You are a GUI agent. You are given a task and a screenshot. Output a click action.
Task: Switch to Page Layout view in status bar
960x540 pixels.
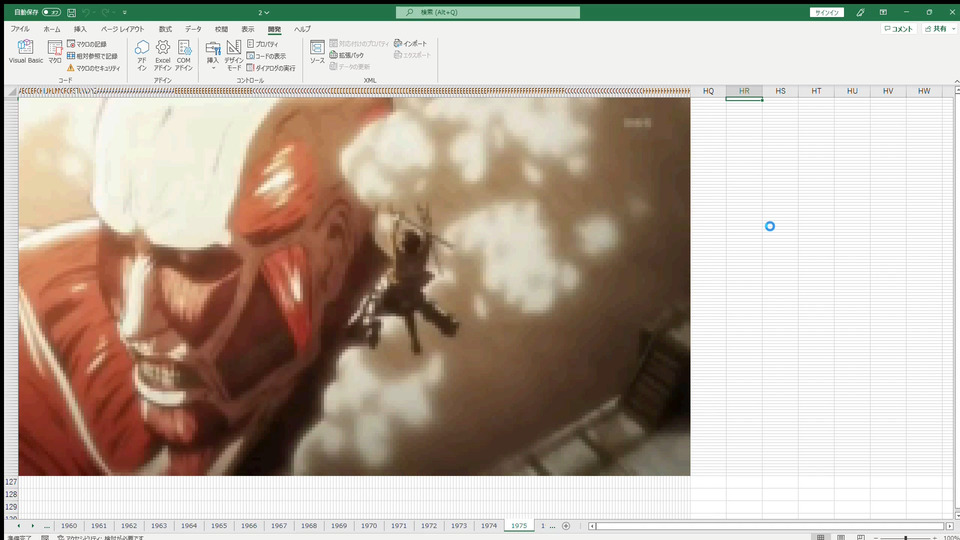coord(841,537)
